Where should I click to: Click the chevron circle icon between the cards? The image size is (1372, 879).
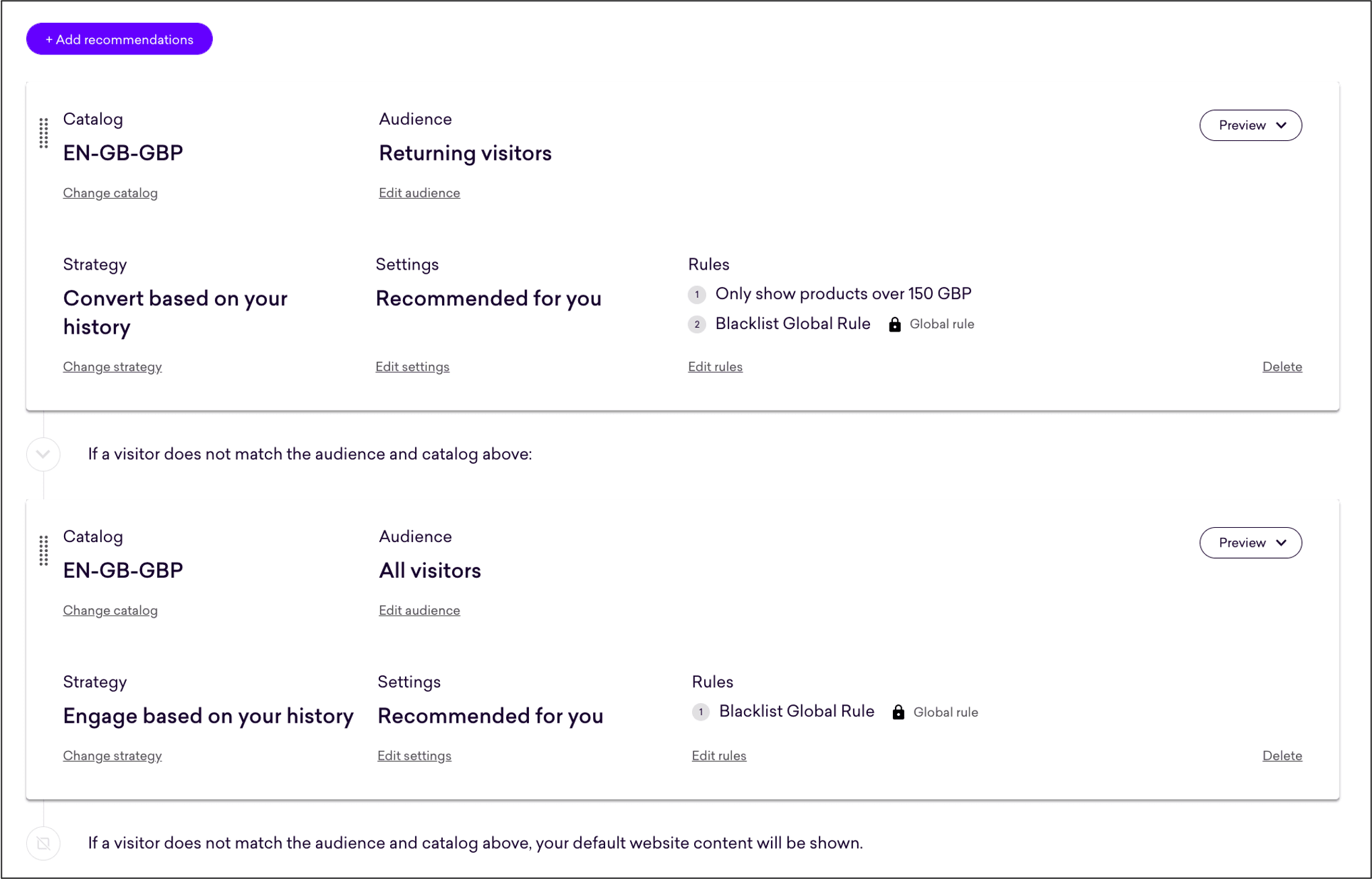43,454
